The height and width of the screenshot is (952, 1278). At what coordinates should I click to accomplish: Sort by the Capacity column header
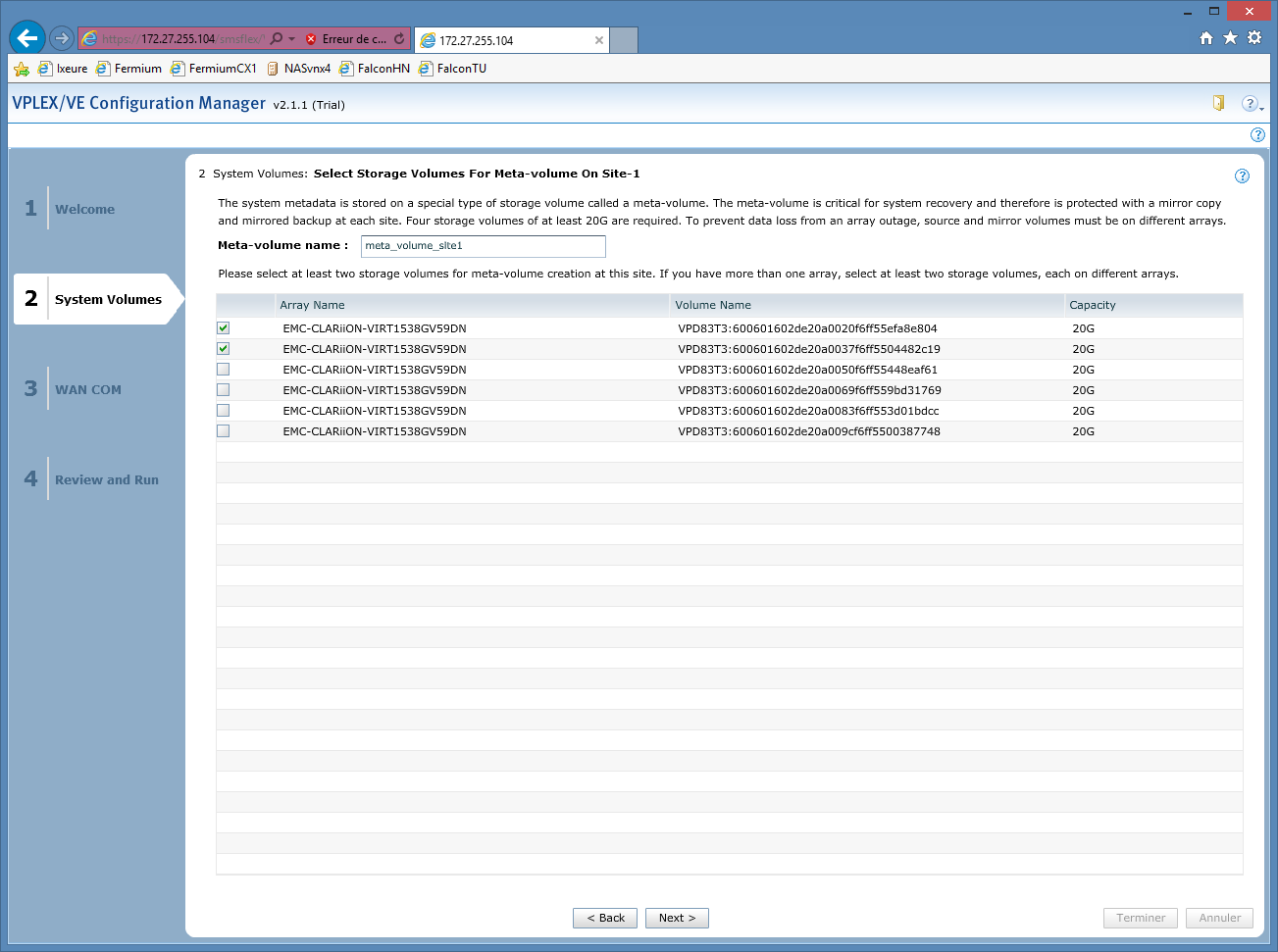(x=1093, y=305)
